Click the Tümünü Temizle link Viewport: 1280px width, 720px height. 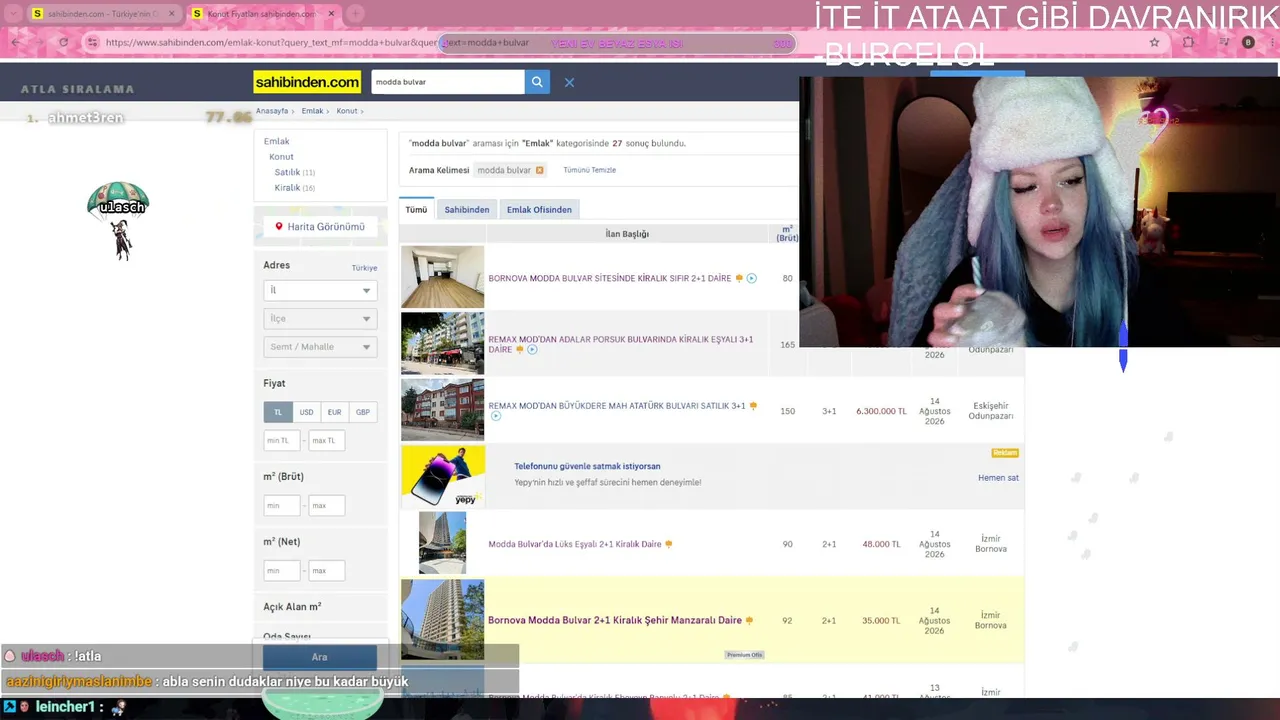click(x=590, y=170)
